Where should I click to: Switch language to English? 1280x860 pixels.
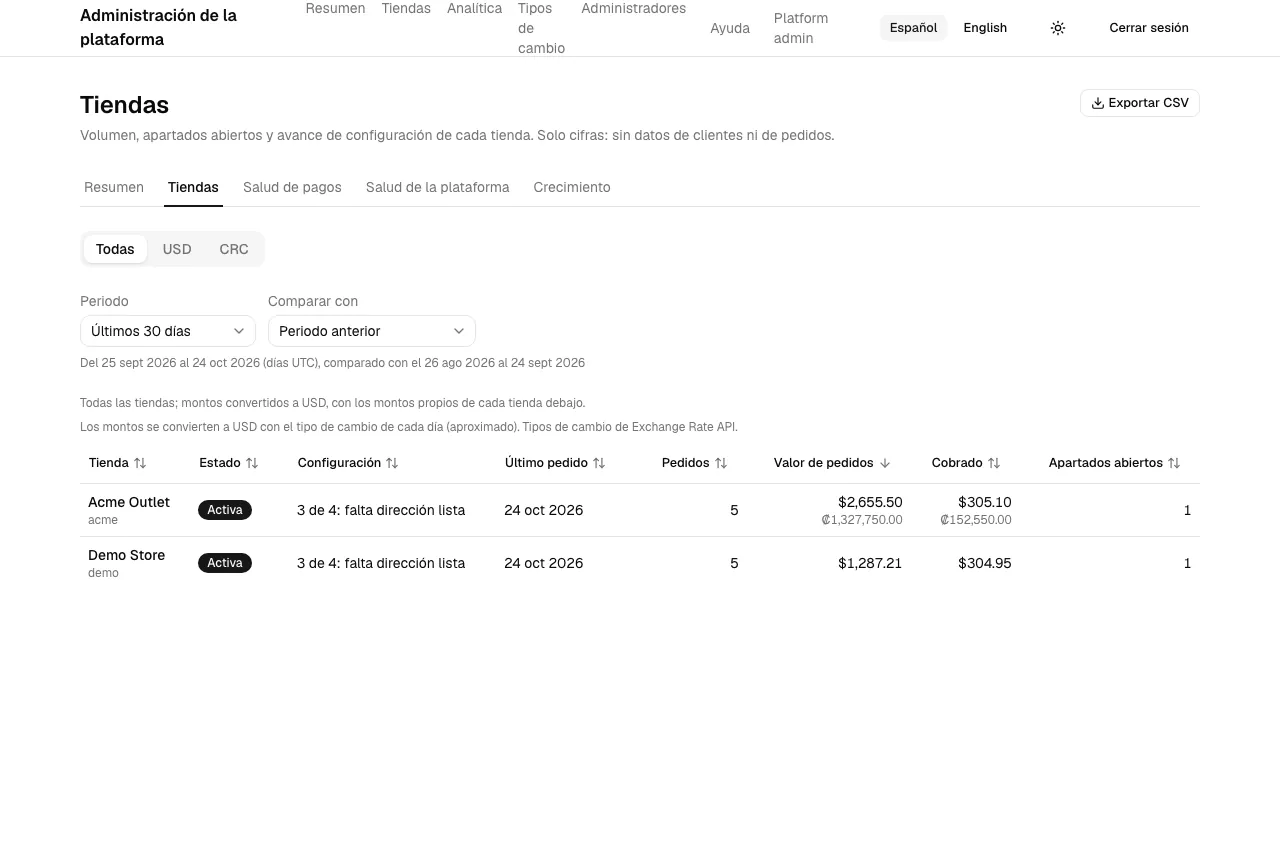pyautogui.click(x=985, y=28)
